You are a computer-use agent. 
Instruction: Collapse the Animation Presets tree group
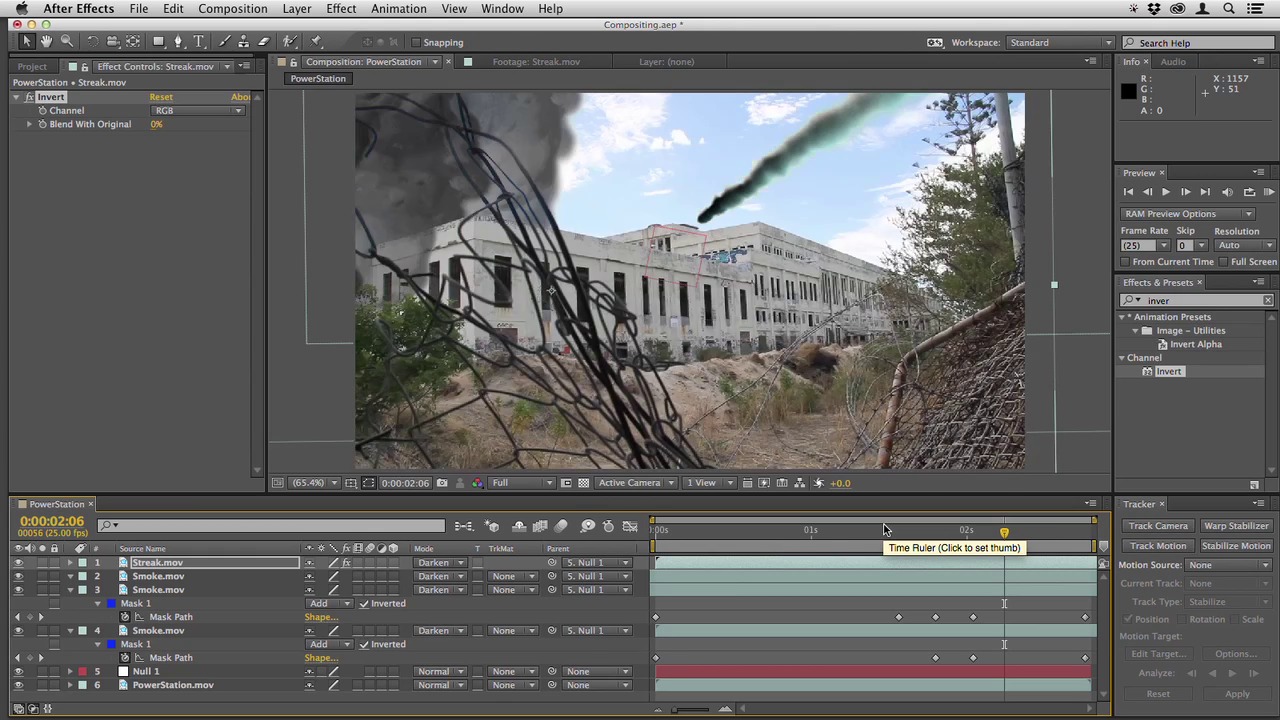point(1123,317)
